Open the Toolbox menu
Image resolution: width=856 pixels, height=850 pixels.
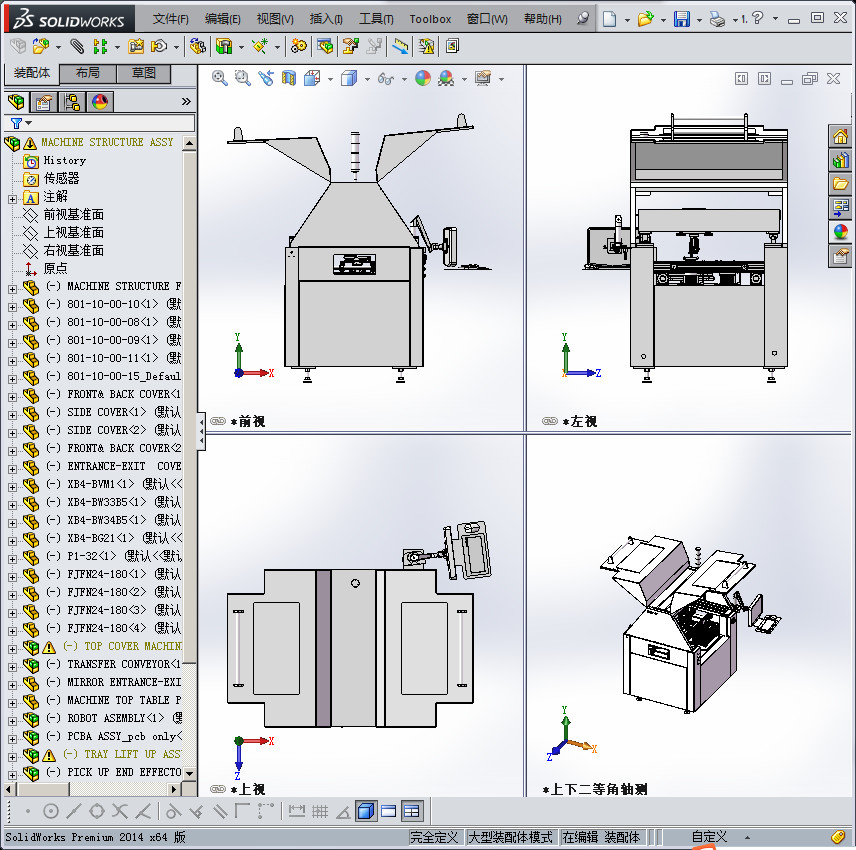[430, 19]
